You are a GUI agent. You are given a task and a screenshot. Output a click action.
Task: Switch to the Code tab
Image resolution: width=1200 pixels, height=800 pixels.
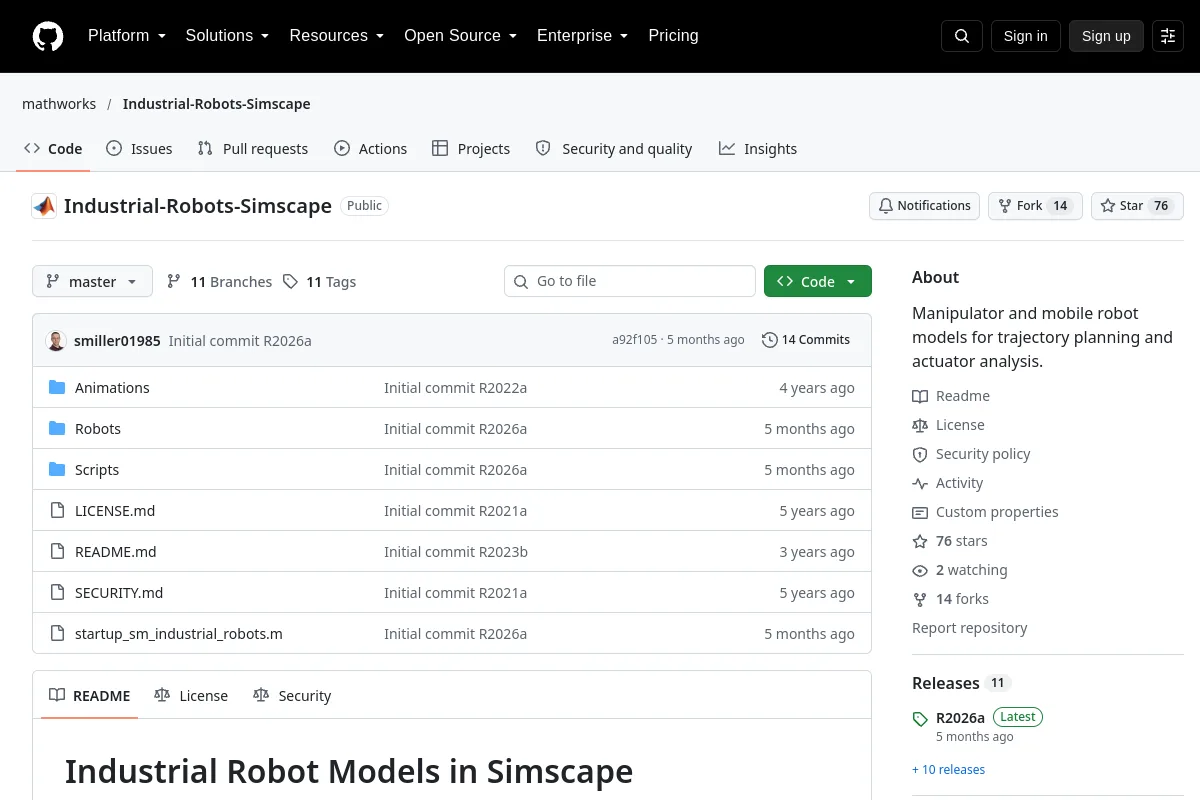54,149
